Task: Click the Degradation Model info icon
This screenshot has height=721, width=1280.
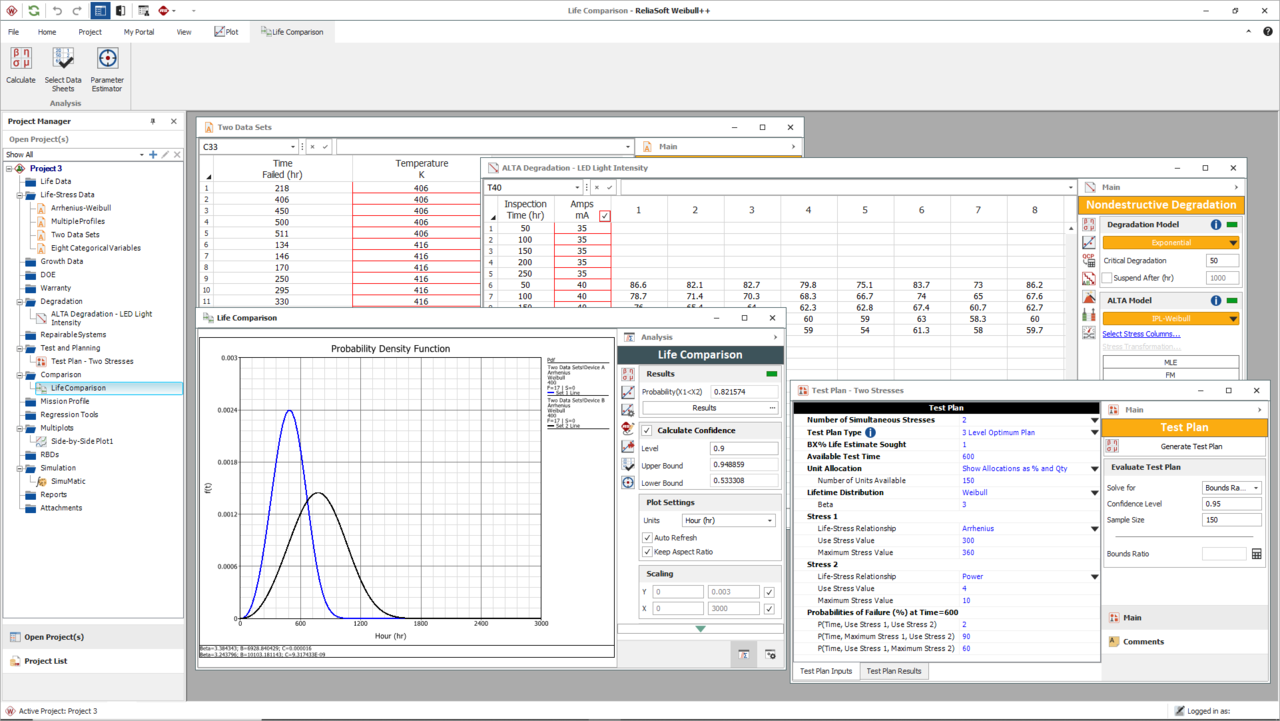Action: pyautogui.click(x=1216, y=224)
